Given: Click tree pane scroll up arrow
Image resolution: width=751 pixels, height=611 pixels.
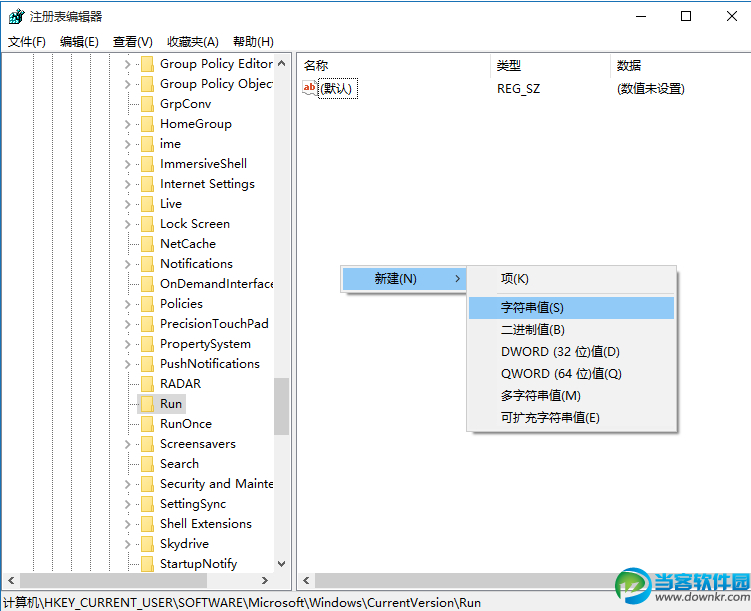Looking at the screenshot, I should 282,63.
